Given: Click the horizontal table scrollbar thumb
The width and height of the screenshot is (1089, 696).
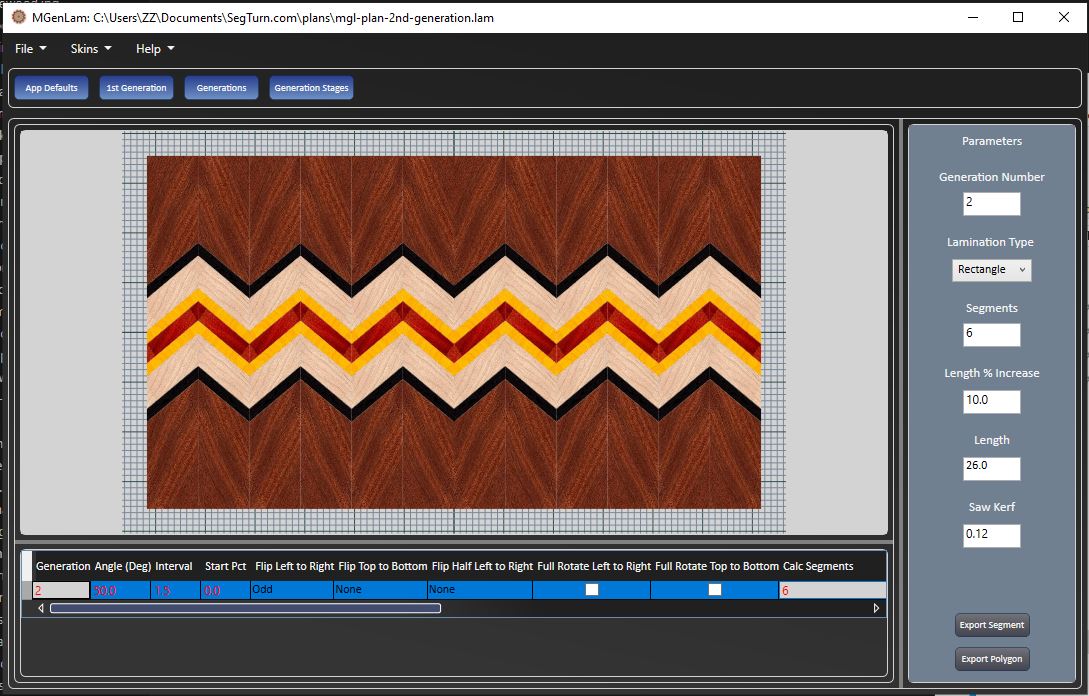Looking at the screenshot, I should pos(245,608).
